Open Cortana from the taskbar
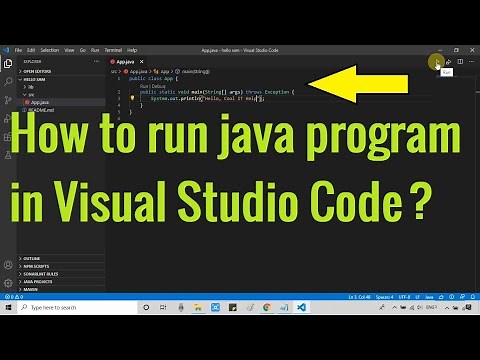 point(146,307)
